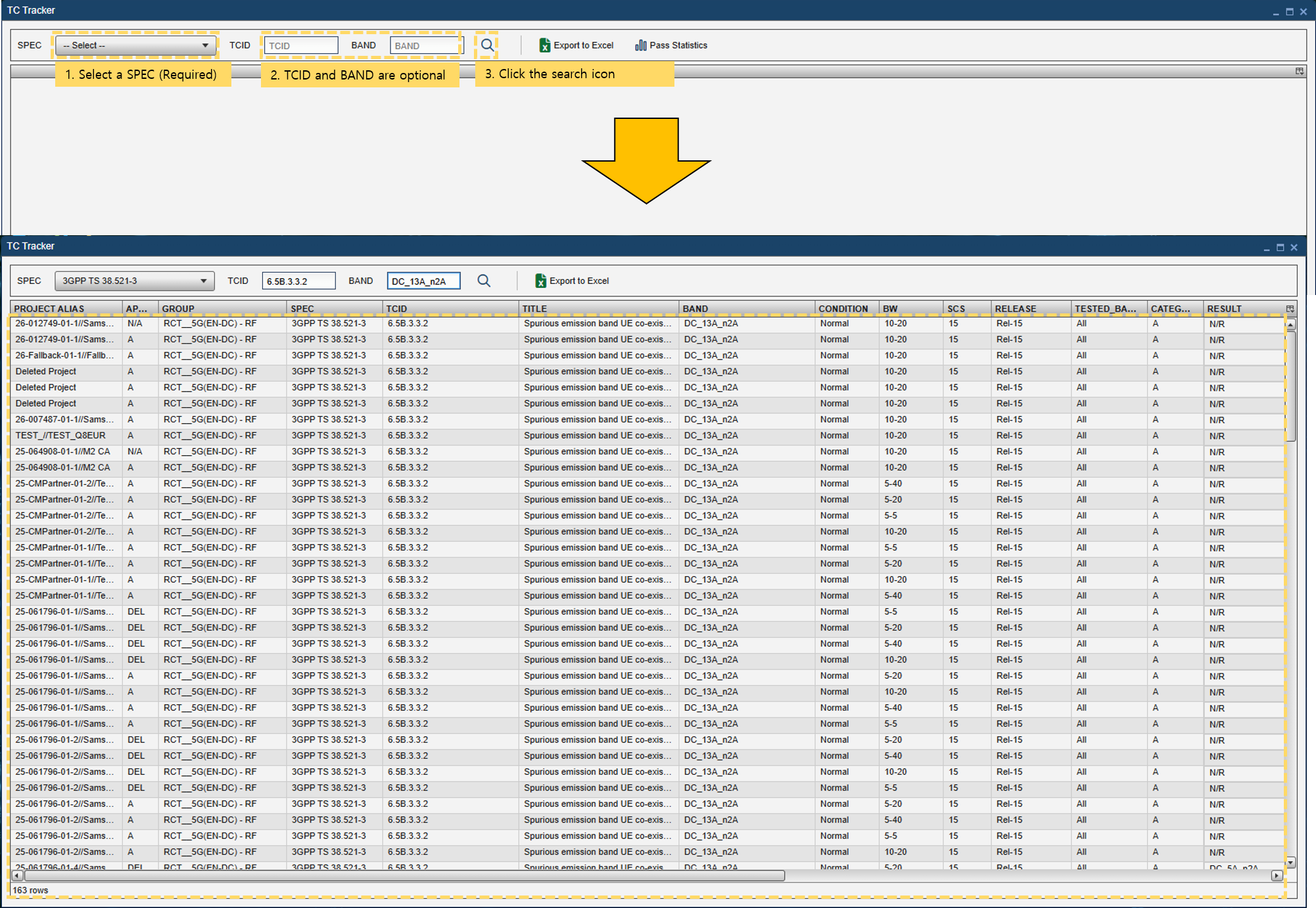
Task: Click Export to Excel in the upper window
Action: click(576, 45)
